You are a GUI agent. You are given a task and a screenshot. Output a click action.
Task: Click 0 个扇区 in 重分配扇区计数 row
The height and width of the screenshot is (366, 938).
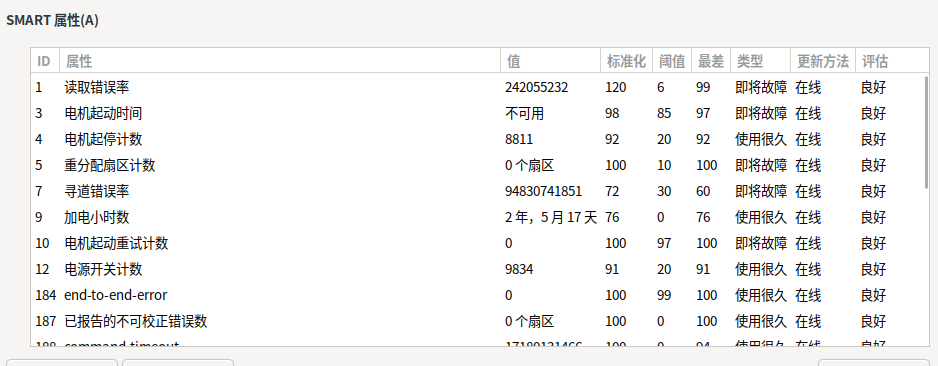[529, 165]
